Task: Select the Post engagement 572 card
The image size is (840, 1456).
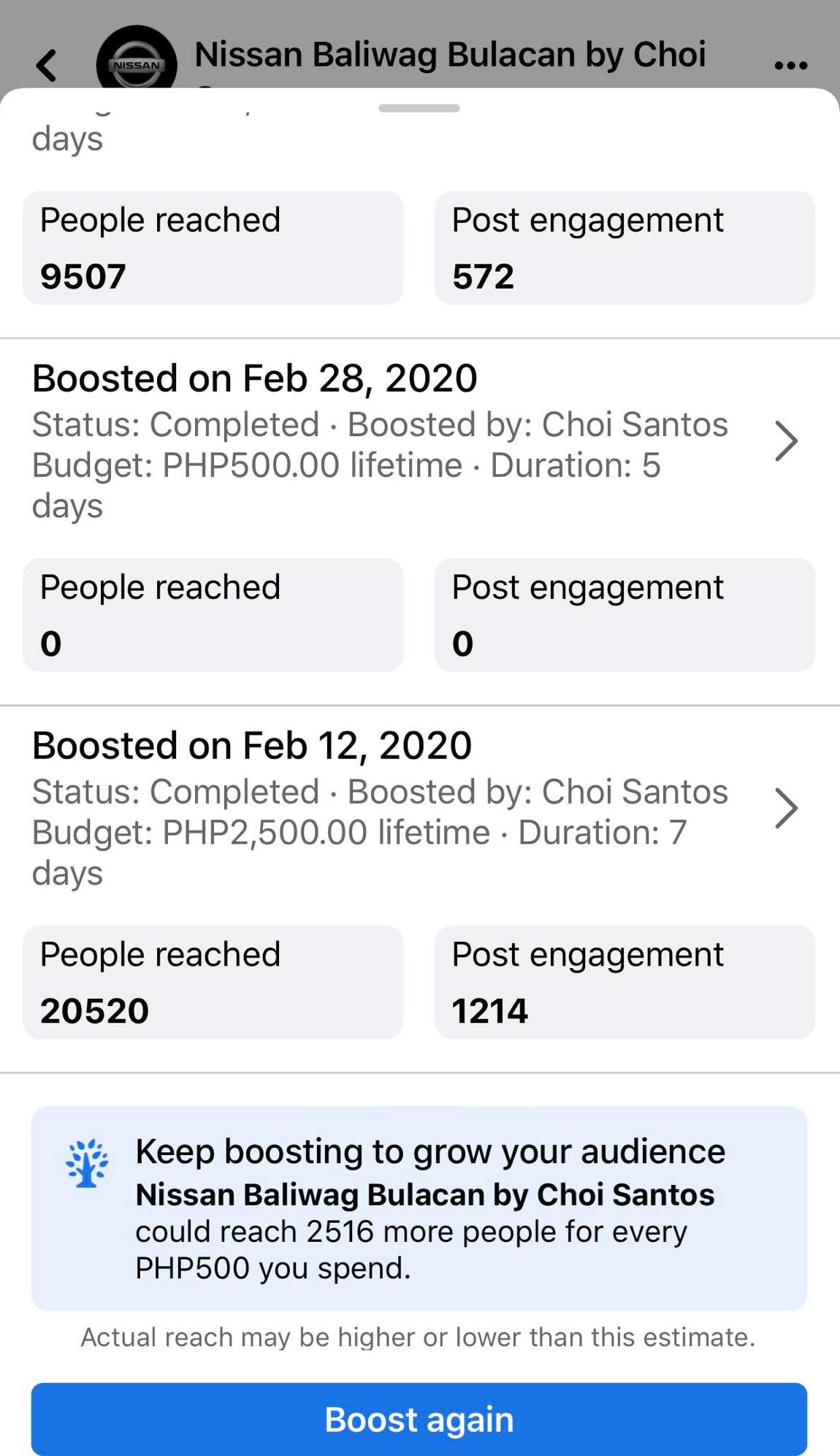Action: pos(625,248)
